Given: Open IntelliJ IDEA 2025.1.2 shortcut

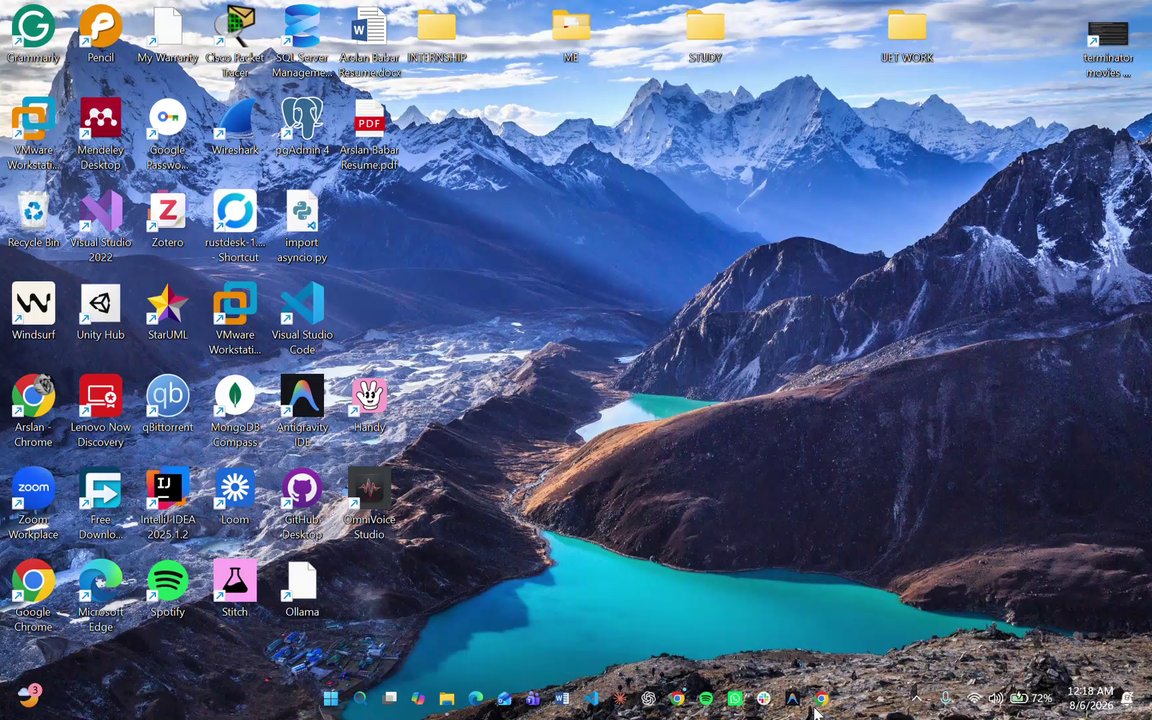Looking at the screenshot, I should pyautogui.click(x=168, y=488).
